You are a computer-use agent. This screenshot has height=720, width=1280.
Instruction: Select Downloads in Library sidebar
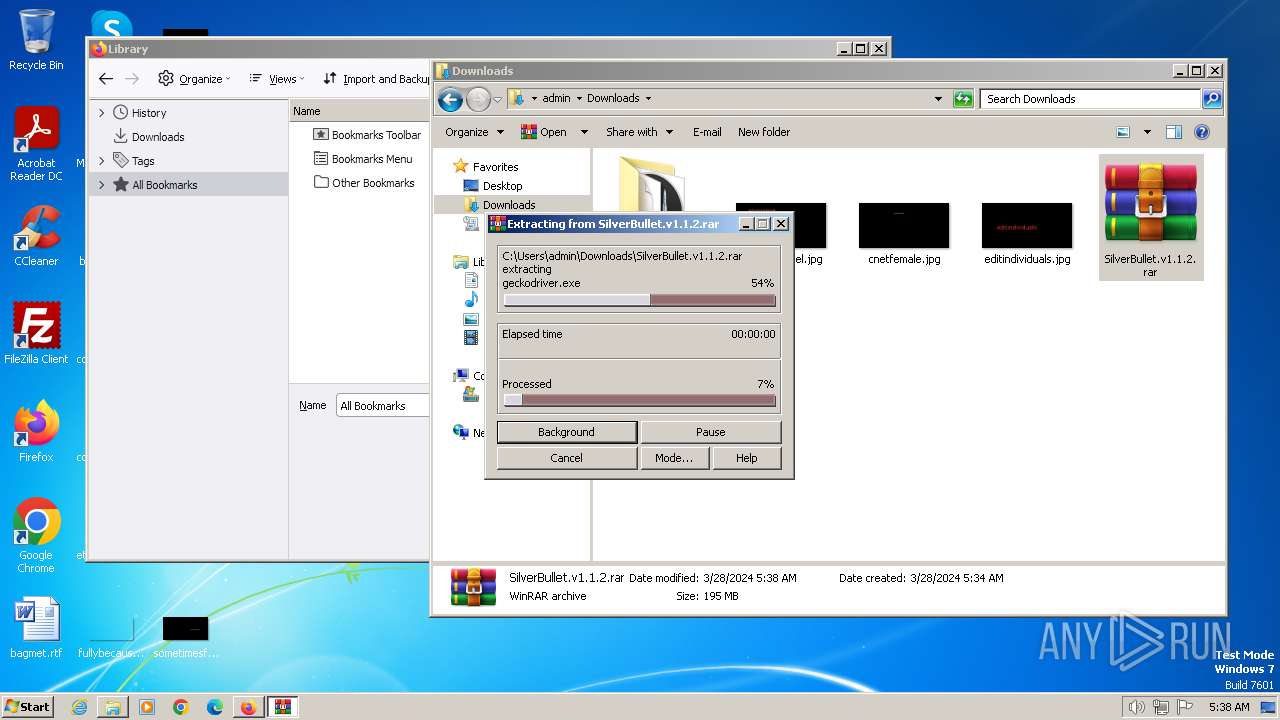[x=158, y=137]
